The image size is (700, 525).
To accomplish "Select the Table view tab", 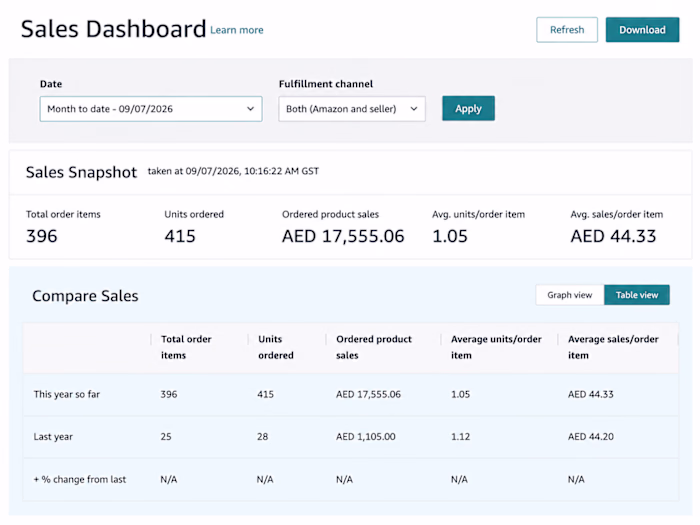I will 637,295.
